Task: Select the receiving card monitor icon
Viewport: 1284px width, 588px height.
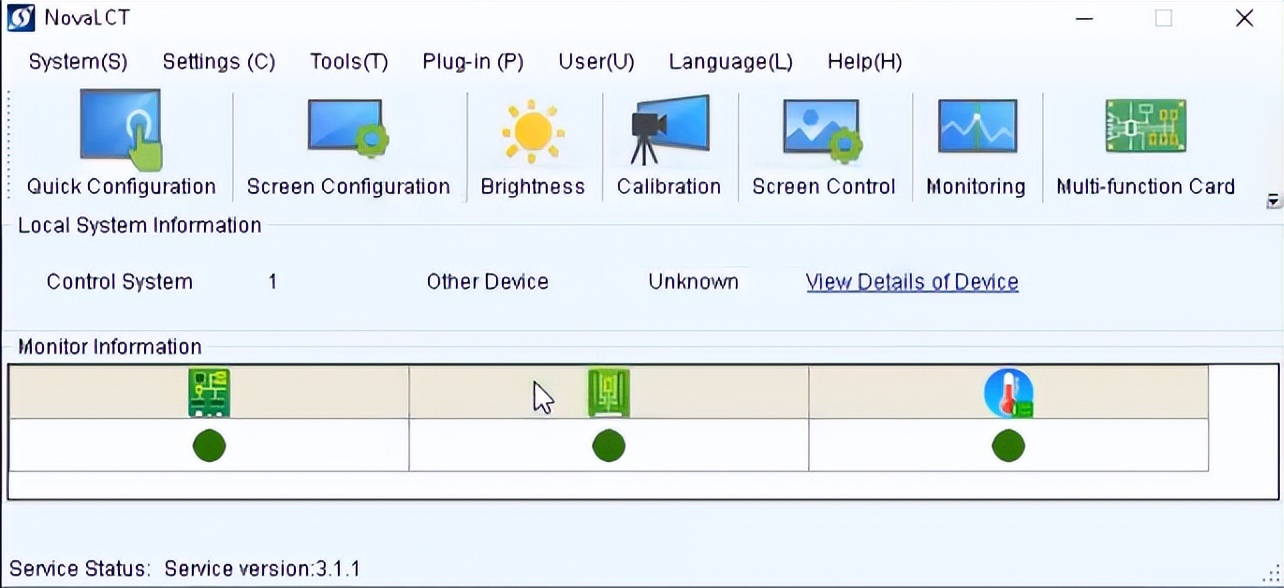Action: [608, 392]
